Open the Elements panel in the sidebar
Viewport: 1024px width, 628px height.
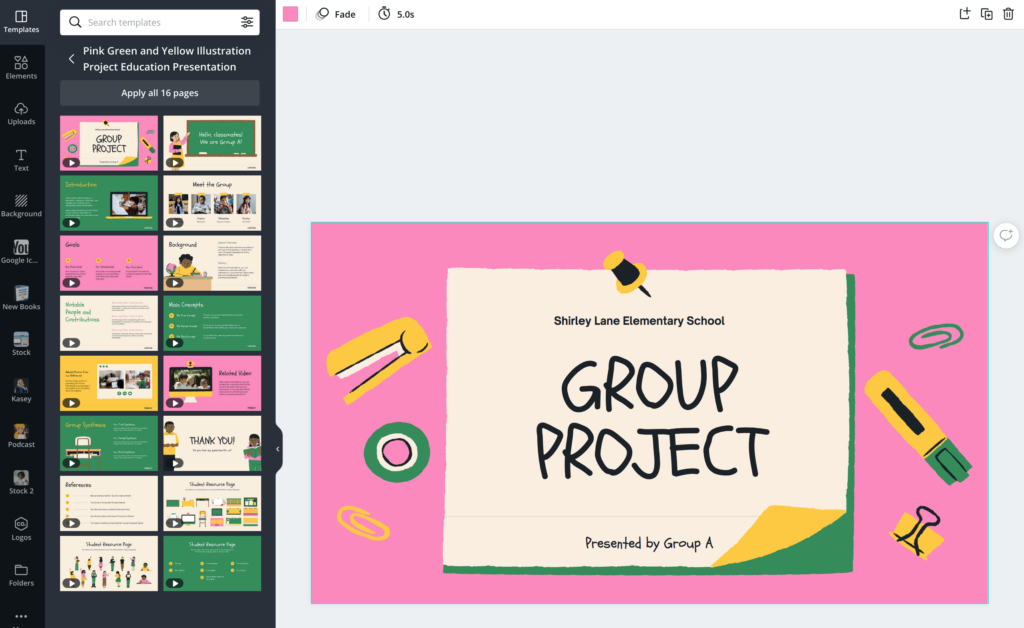(21, 66)
